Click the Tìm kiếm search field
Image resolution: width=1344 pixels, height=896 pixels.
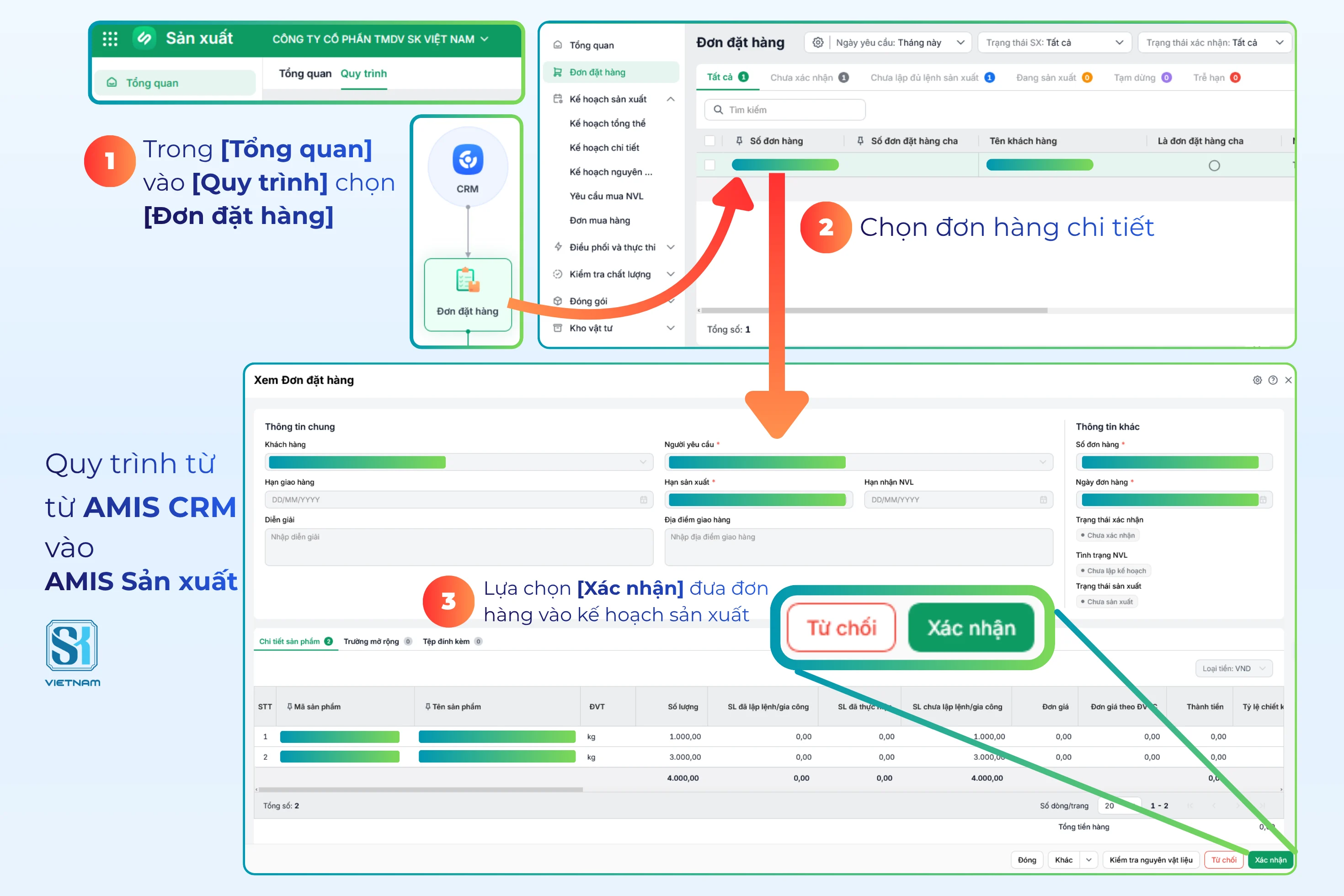(x=784, y=110)
